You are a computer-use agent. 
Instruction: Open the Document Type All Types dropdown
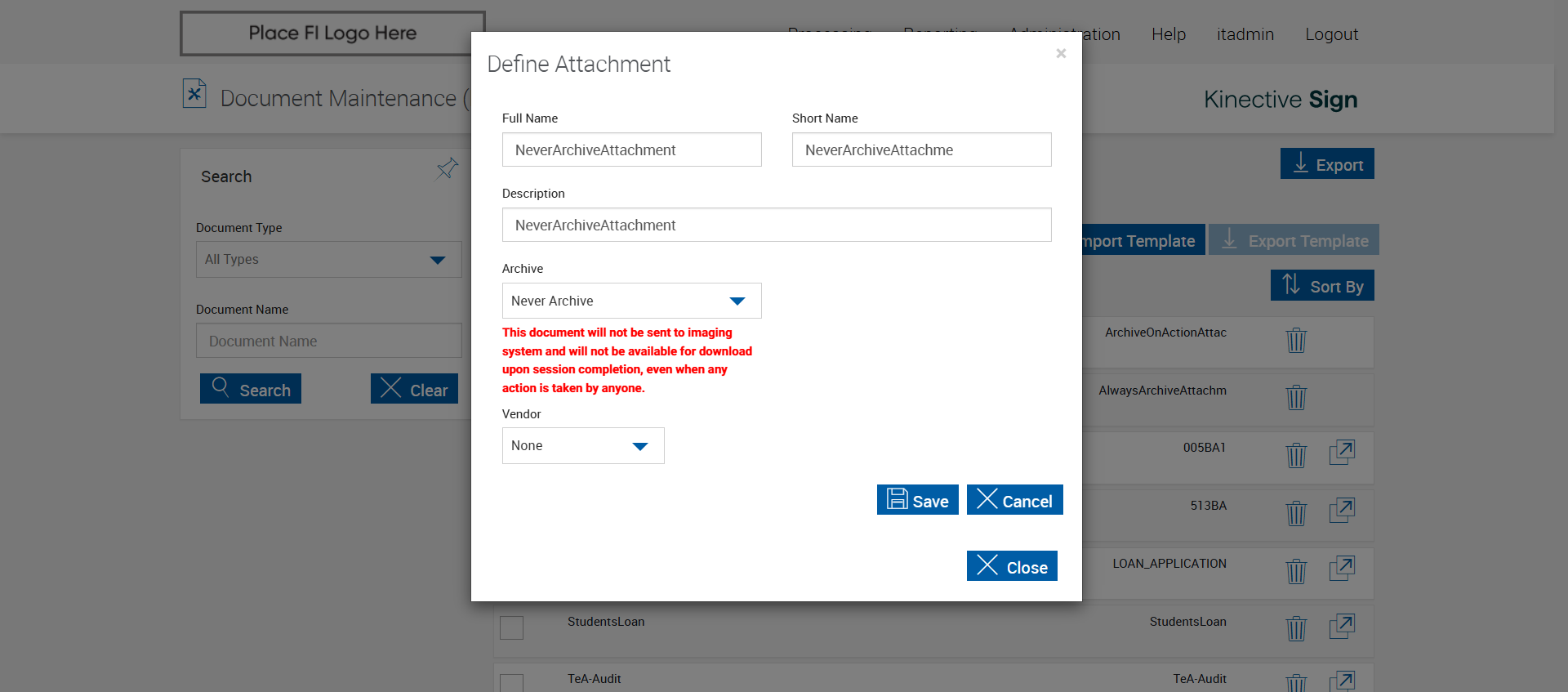coord(328,260)
